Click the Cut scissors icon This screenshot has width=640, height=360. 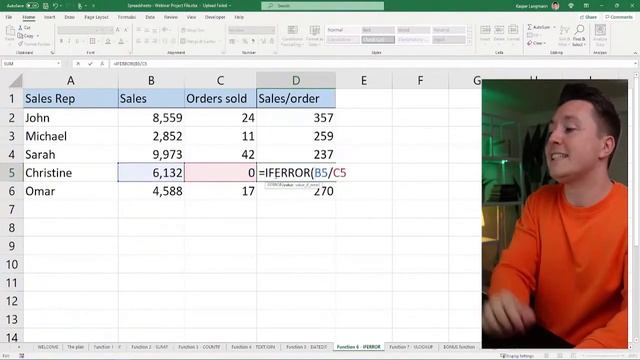20,28
